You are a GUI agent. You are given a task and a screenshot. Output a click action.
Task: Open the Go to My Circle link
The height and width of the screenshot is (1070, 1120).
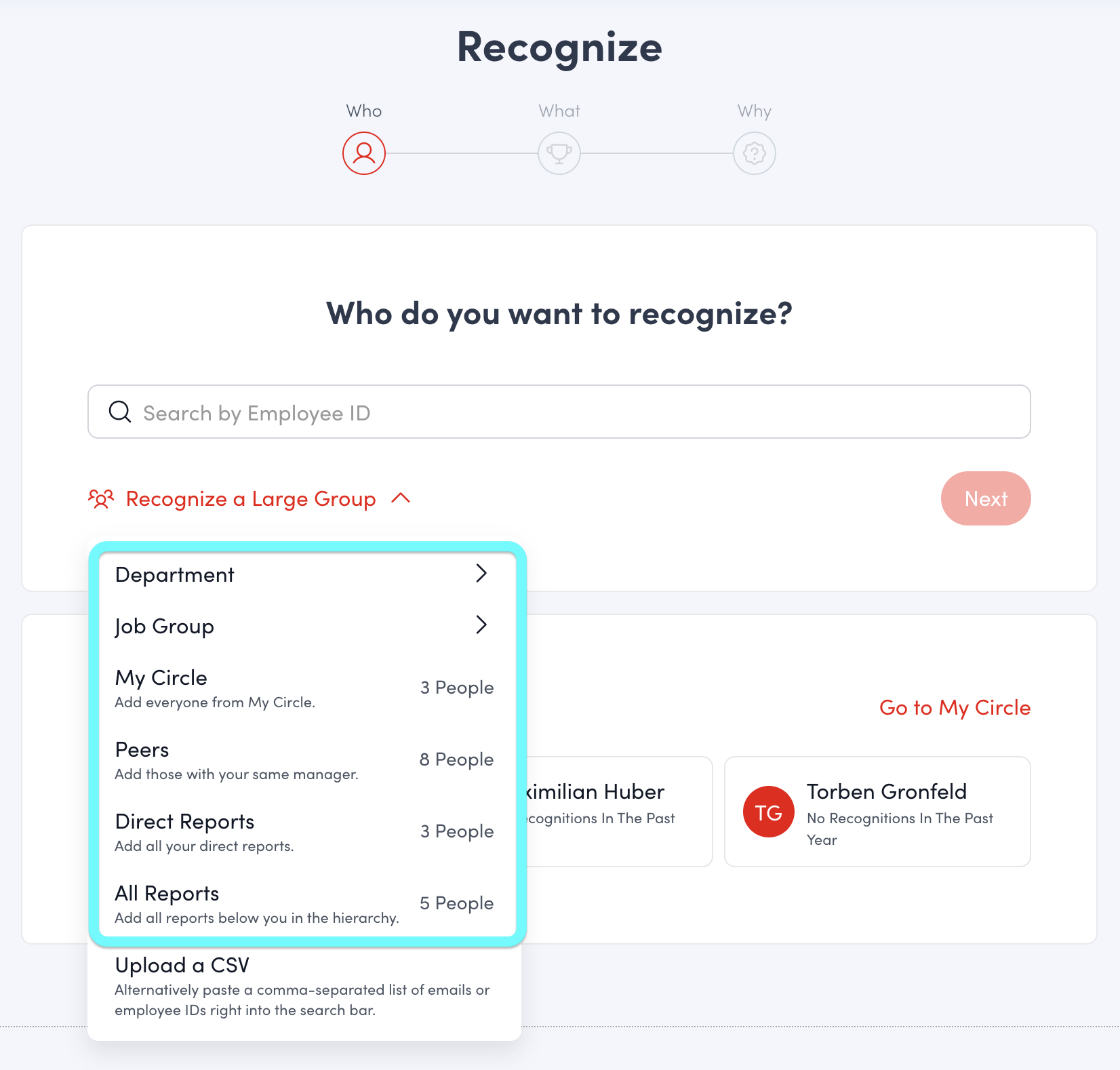click(955, 708)
